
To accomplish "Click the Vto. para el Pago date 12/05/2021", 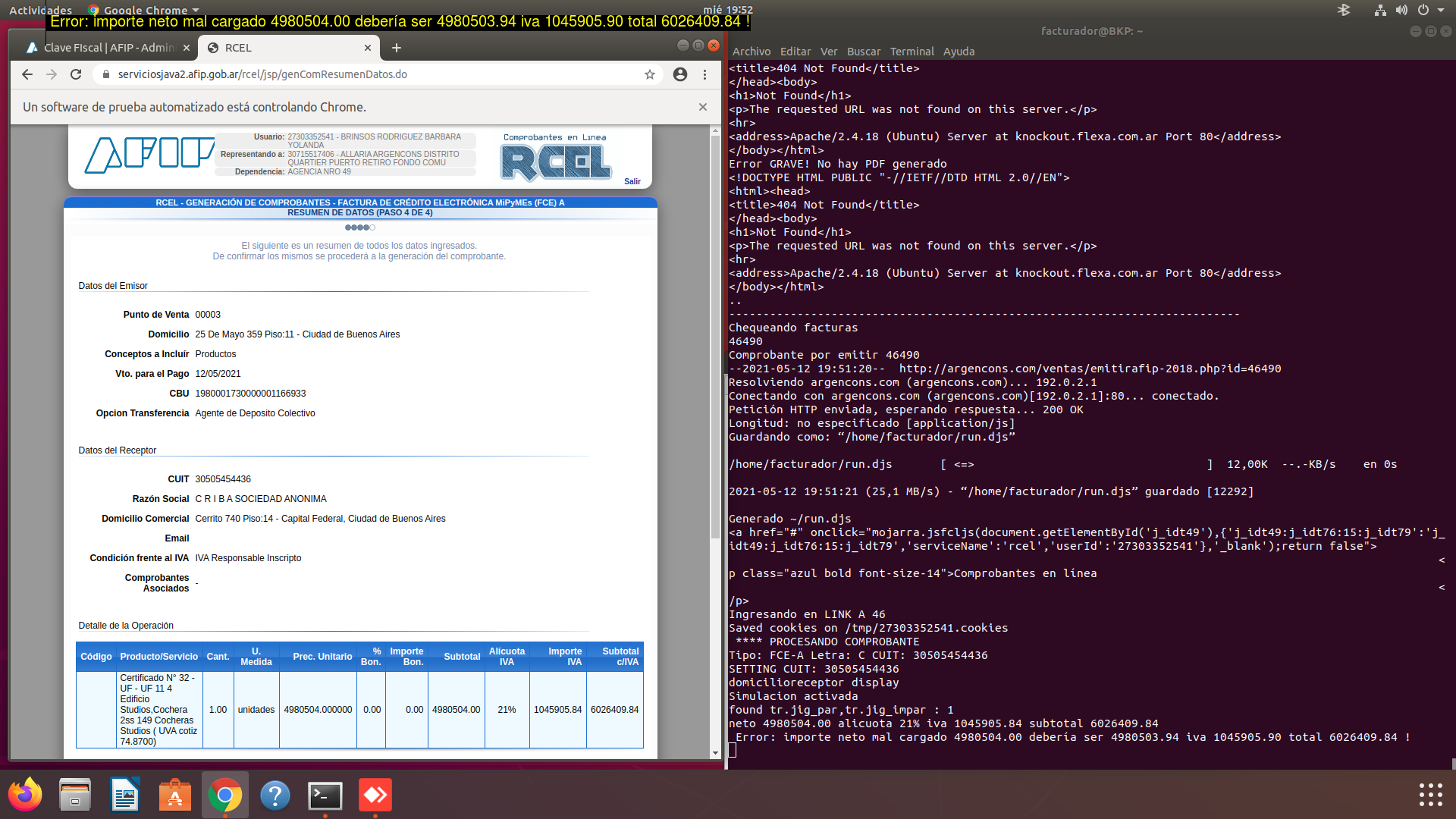I will click(218, 374).
